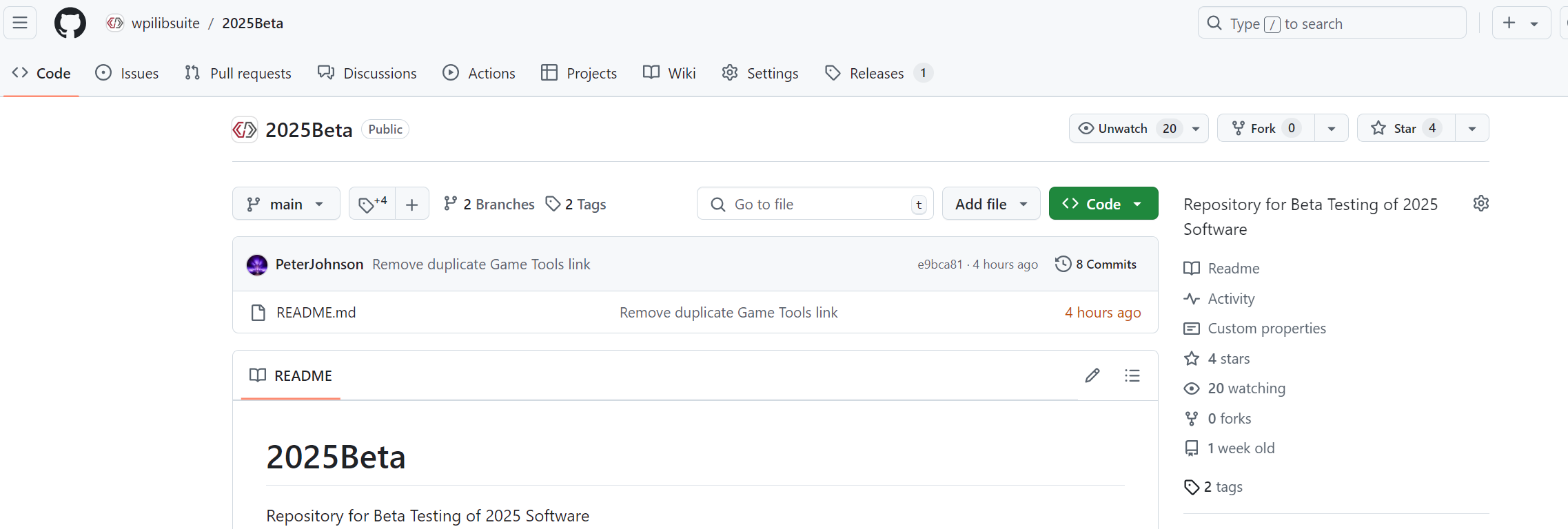
Task: Switch to the Code tab
Action: pyautogui.click(x=41, y=73)
